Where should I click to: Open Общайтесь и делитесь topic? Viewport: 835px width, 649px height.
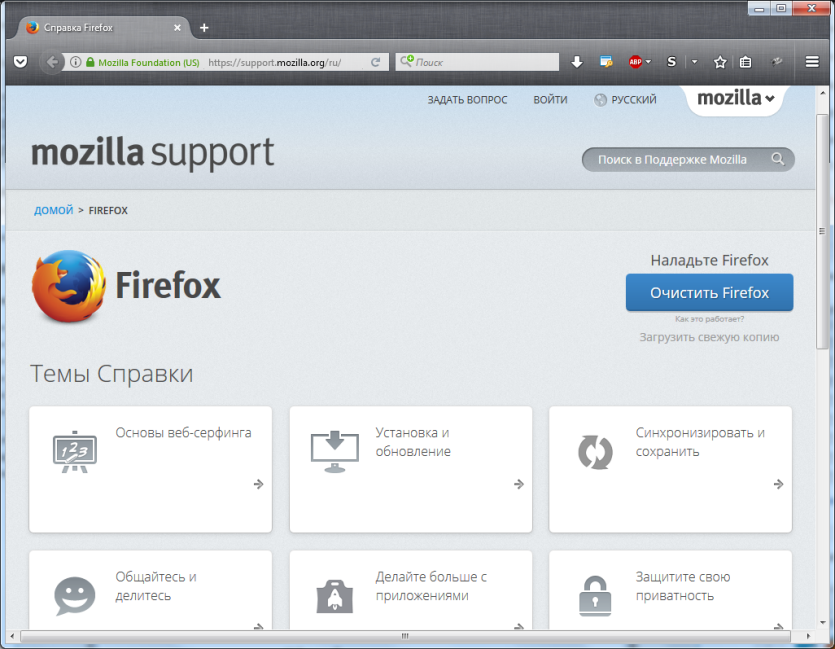[156, 586]
